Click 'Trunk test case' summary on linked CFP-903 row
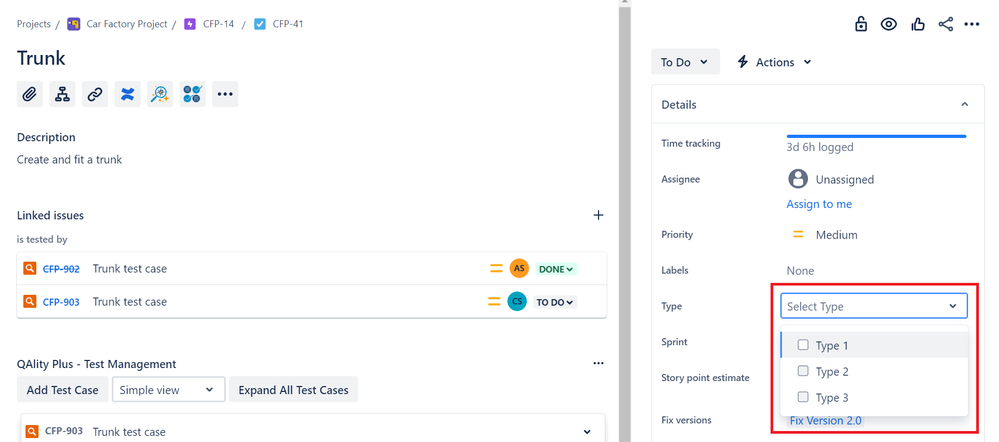Viewport: 999px width, 442px height. 130,302
